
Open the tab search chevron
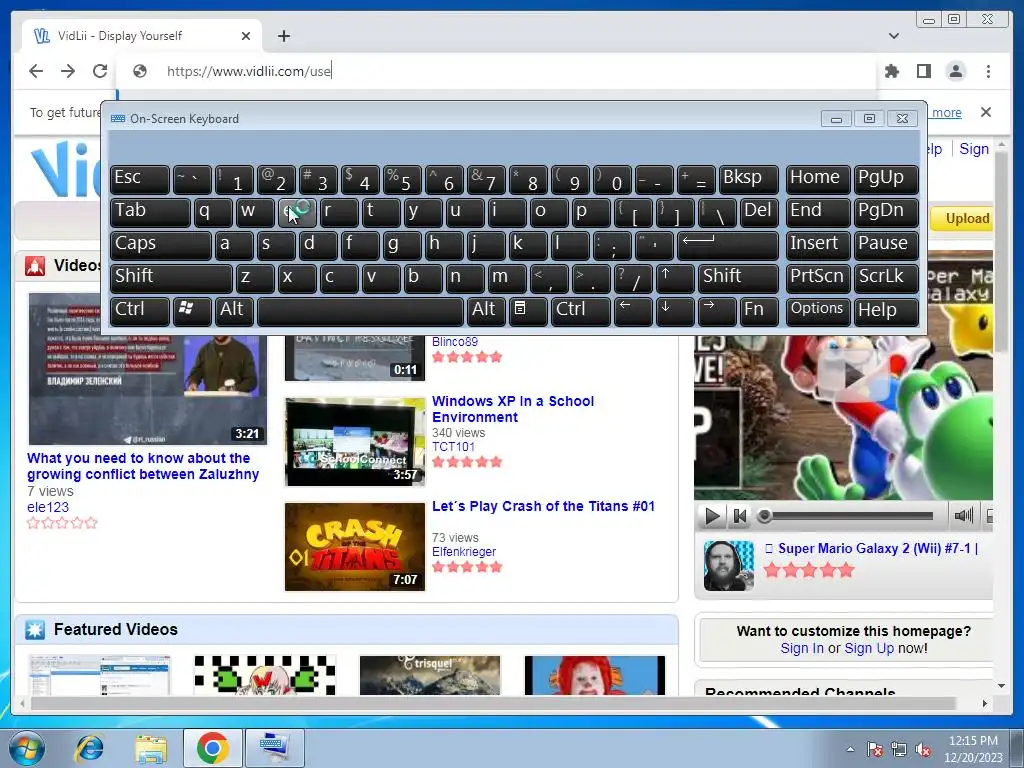point(893,36)
